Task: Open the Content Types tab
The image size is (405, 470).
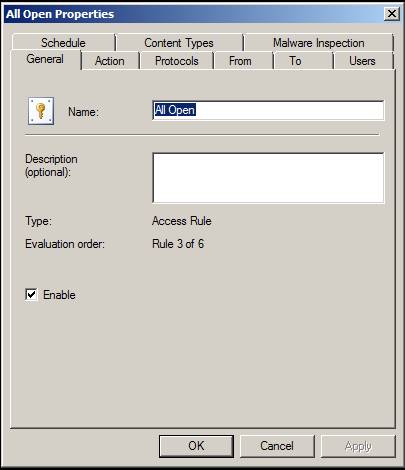Action: pyautogui.click(x=179, y=43)
